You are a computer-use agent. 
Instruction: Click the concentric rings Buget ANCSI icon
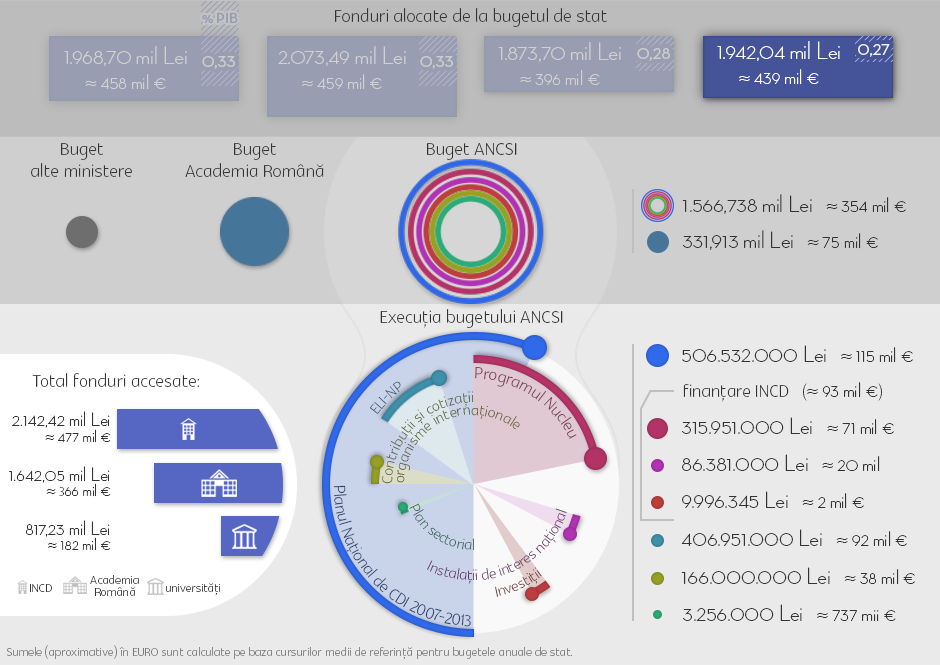(471, 231)
